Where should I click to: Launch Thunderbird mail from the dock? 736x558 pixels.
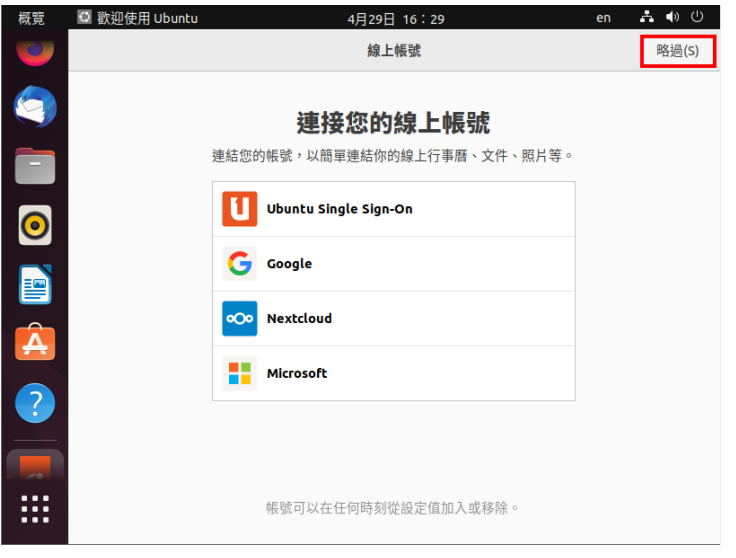pos(35,107)
